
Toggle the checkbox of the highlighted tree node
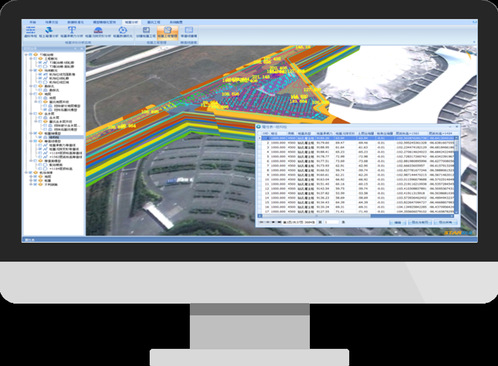[40, 137]
